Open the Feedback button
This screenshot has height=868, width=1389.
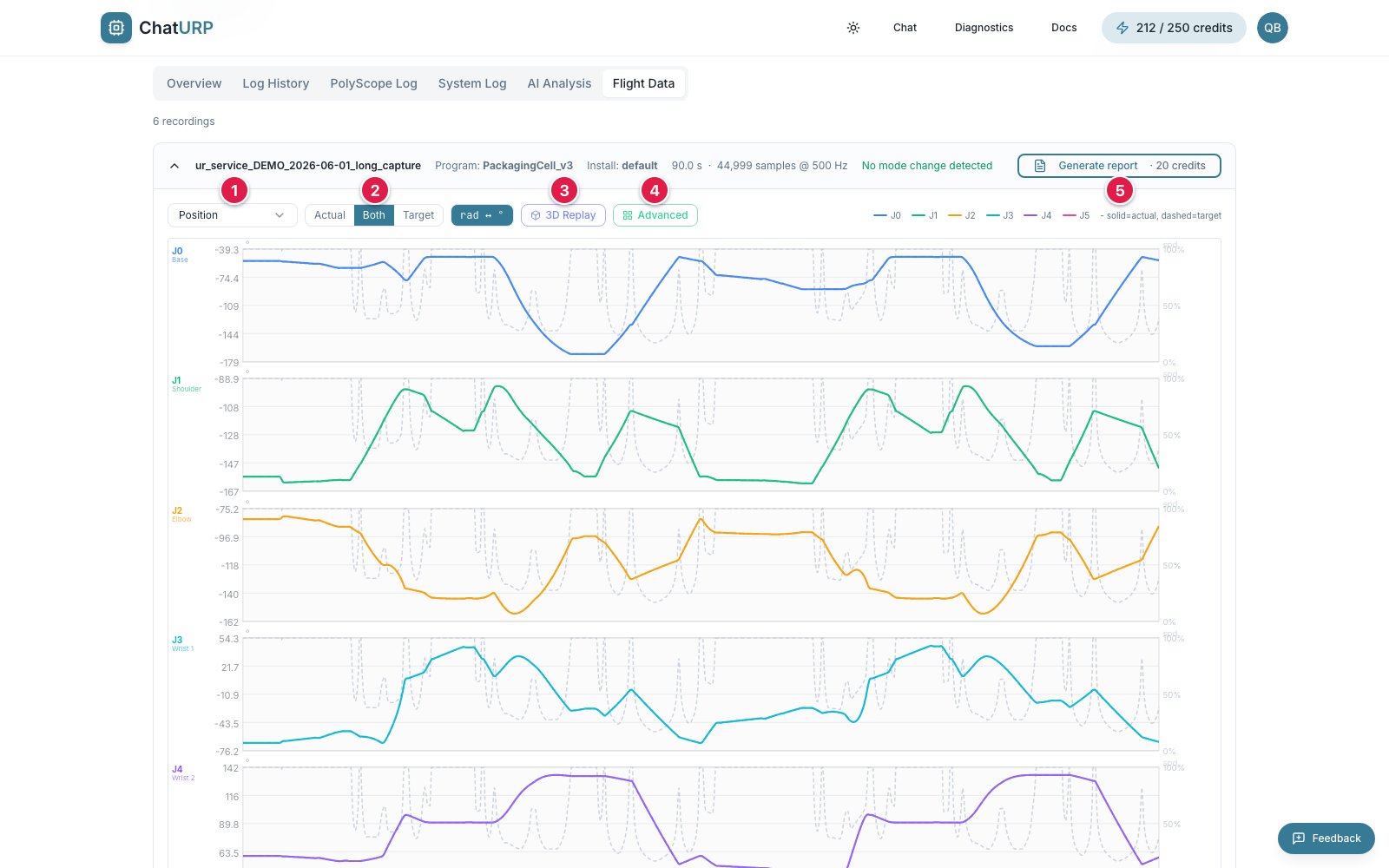point(1326,838)
